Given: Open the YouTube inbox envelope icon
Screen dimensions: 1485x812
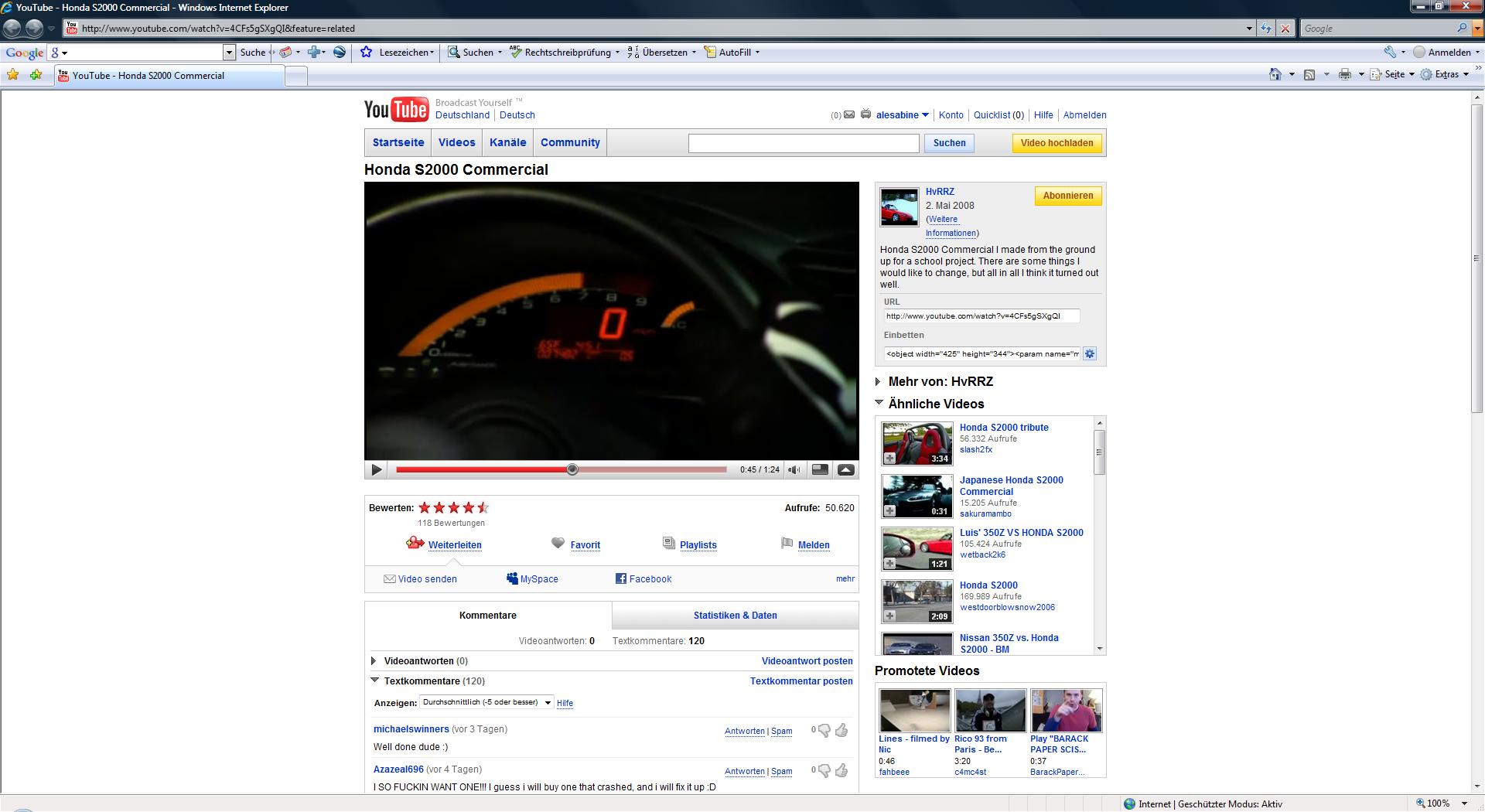Looking at the screenshot, I should pos(849,115).
